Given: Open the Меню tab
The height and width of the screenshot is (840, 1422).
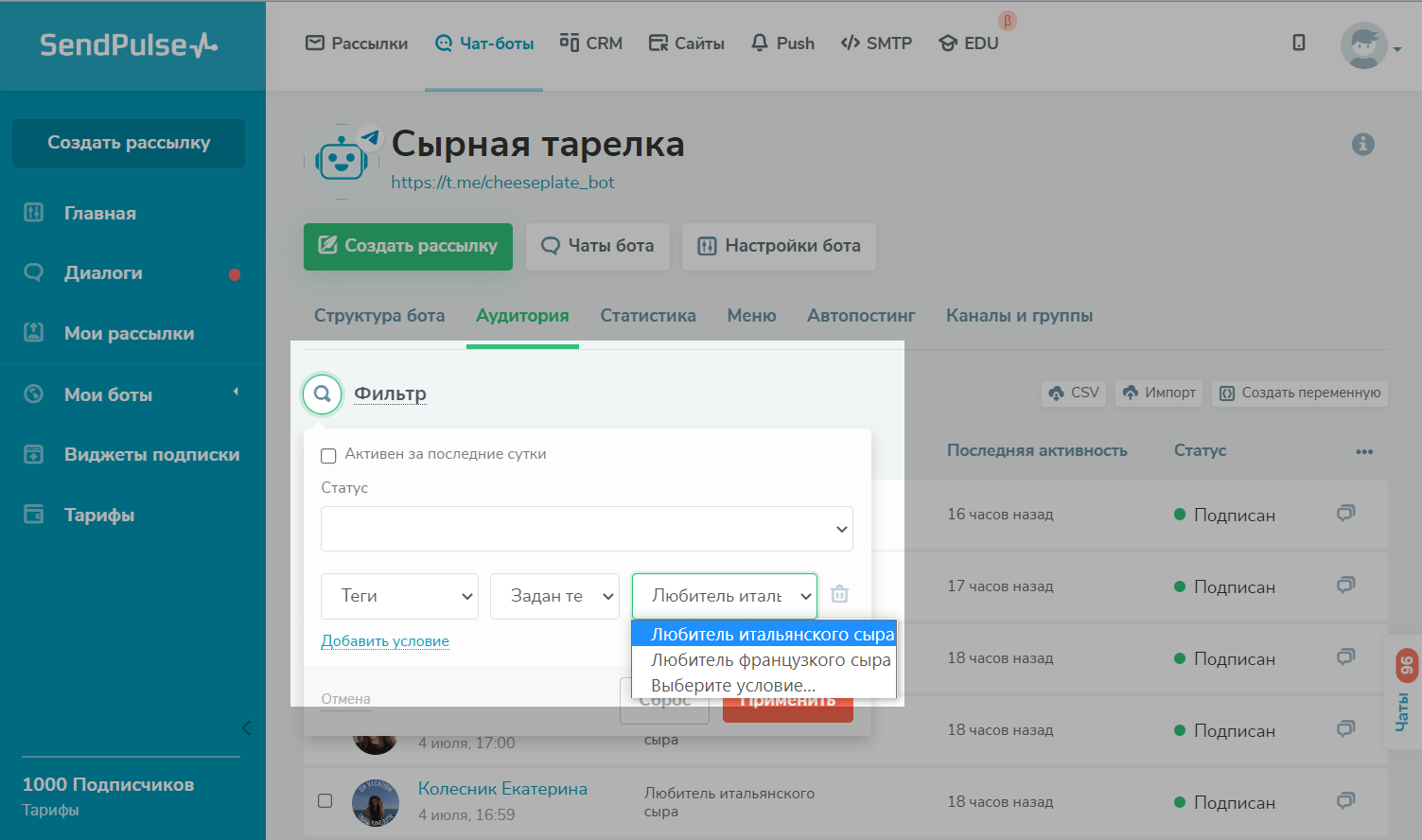Looking at the screenshot, I should pyautogui.click(x=751, y=315).
